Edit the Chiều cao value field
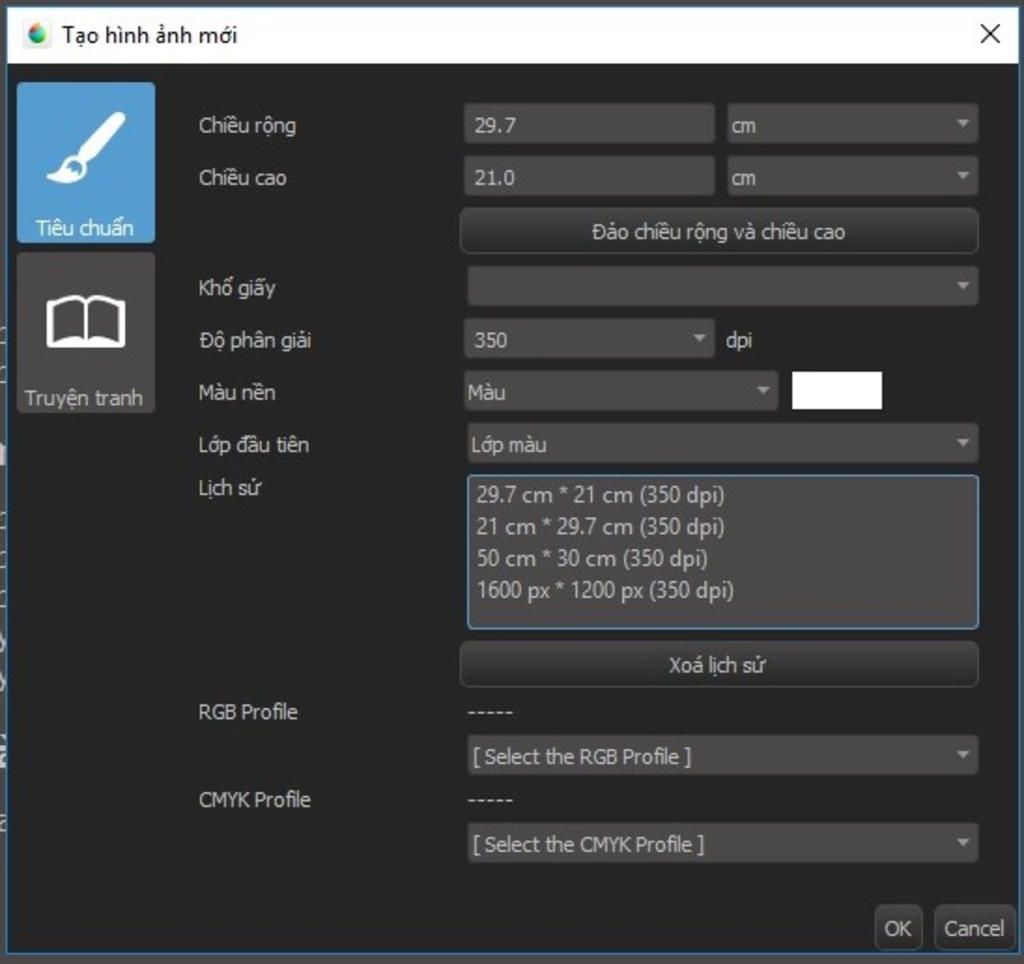Image resolution: width=1024 pixels, height=964 pixels. tap(589, 176)
